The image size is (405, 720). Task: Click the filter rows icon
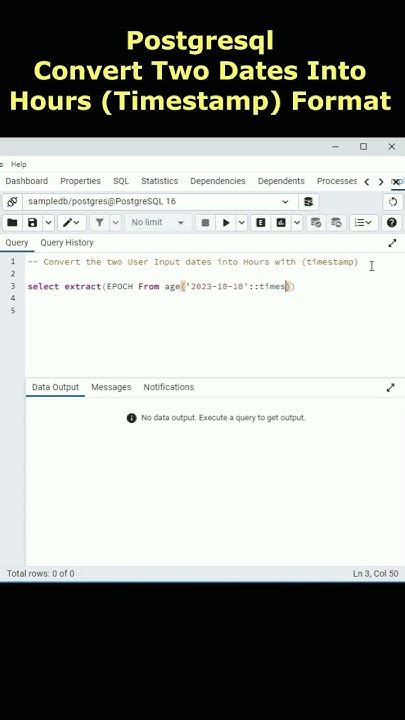pos(99,223)
